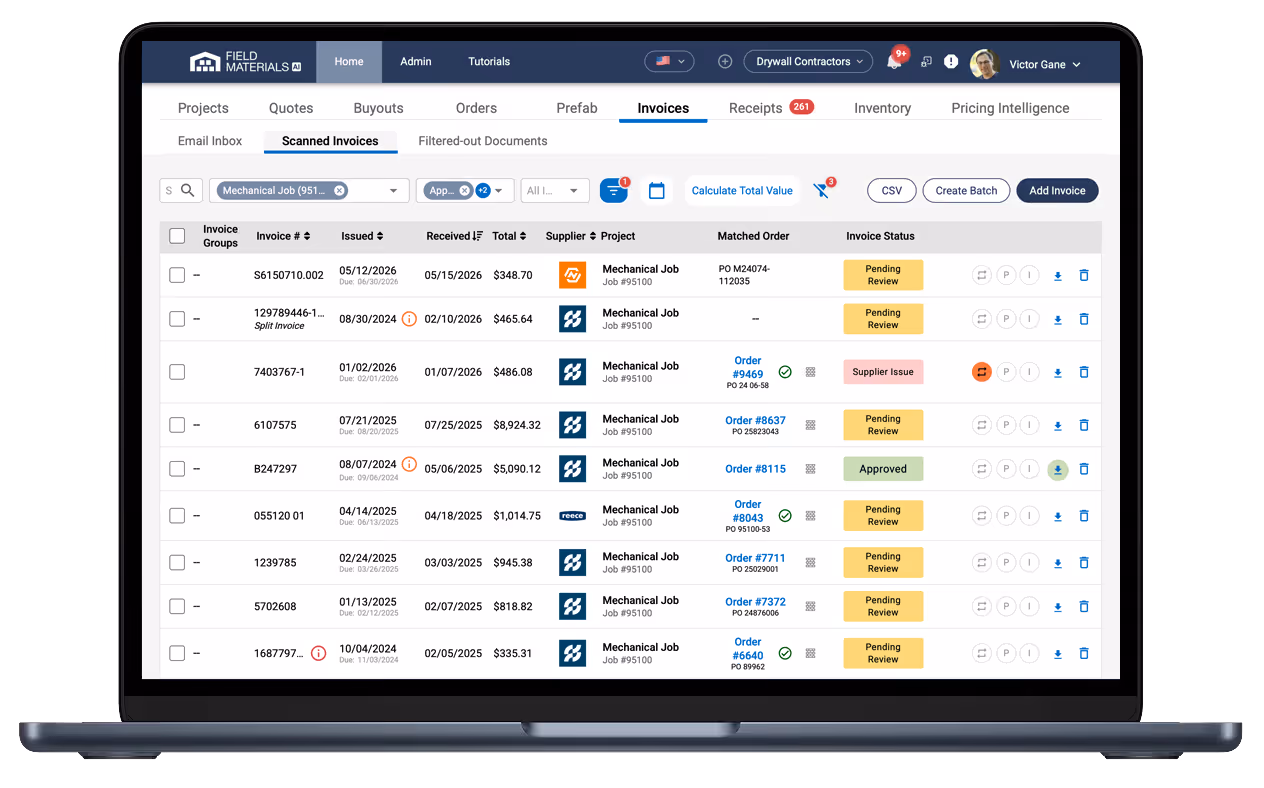Screen dimensions: 1264x788
Task: Click the grid icon beside Order #8115
Action: (x=811, y=469)
